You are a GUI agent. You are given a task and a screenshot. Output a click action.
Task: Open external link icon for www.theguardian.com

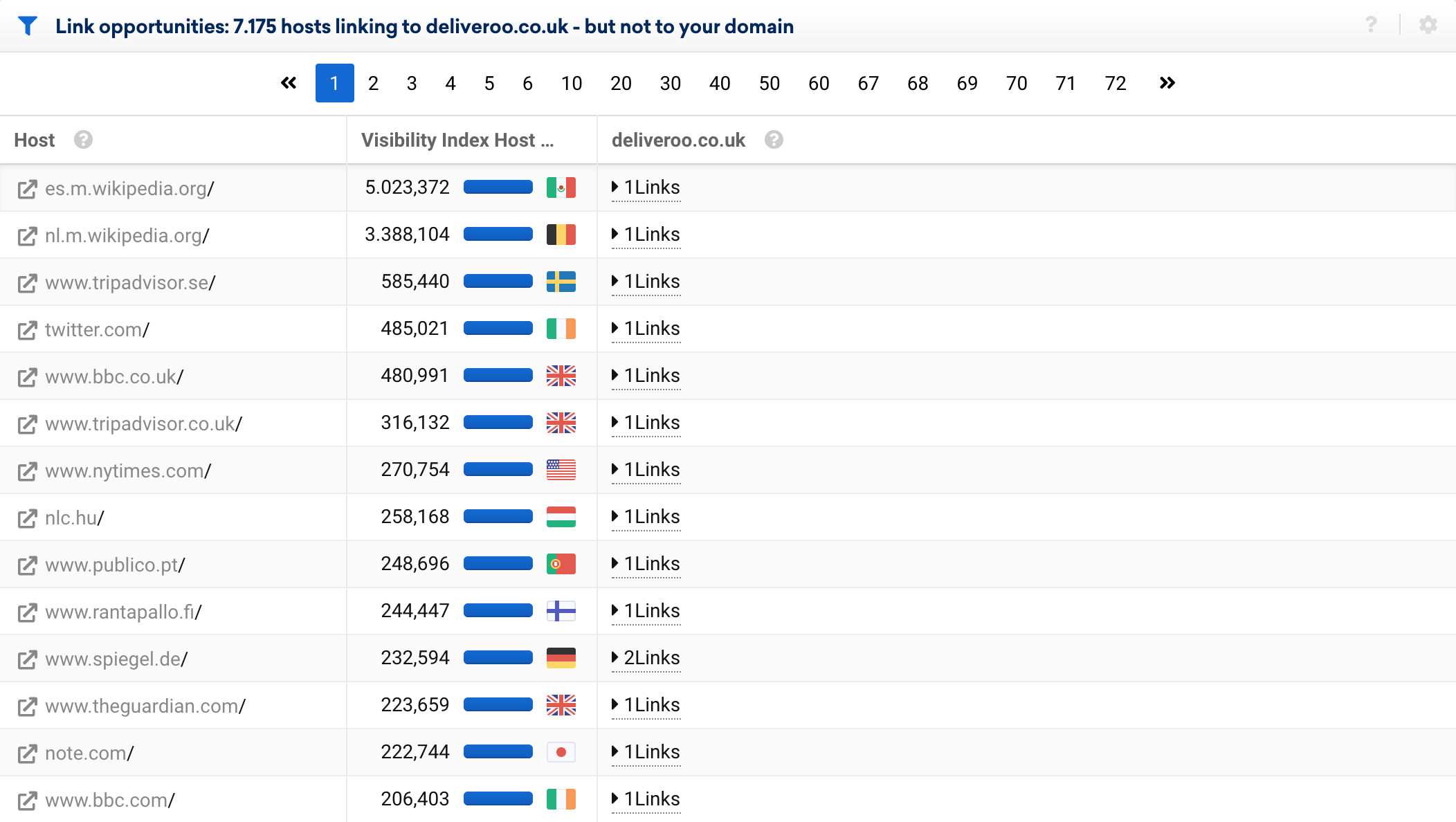click(27, 706)
